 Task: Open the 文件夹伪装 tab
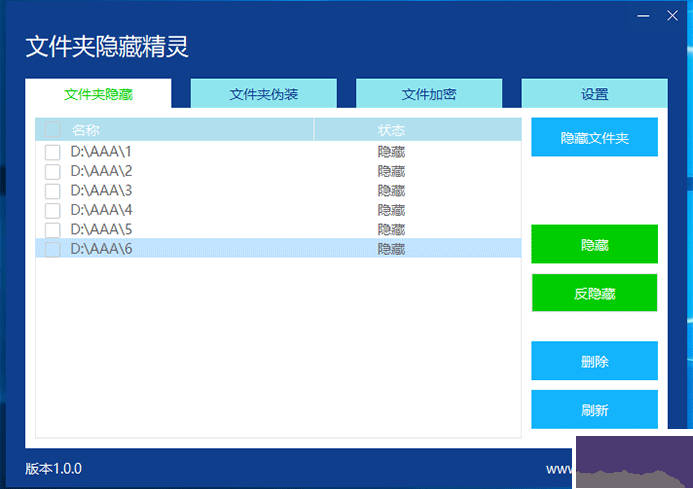point(264,93)
